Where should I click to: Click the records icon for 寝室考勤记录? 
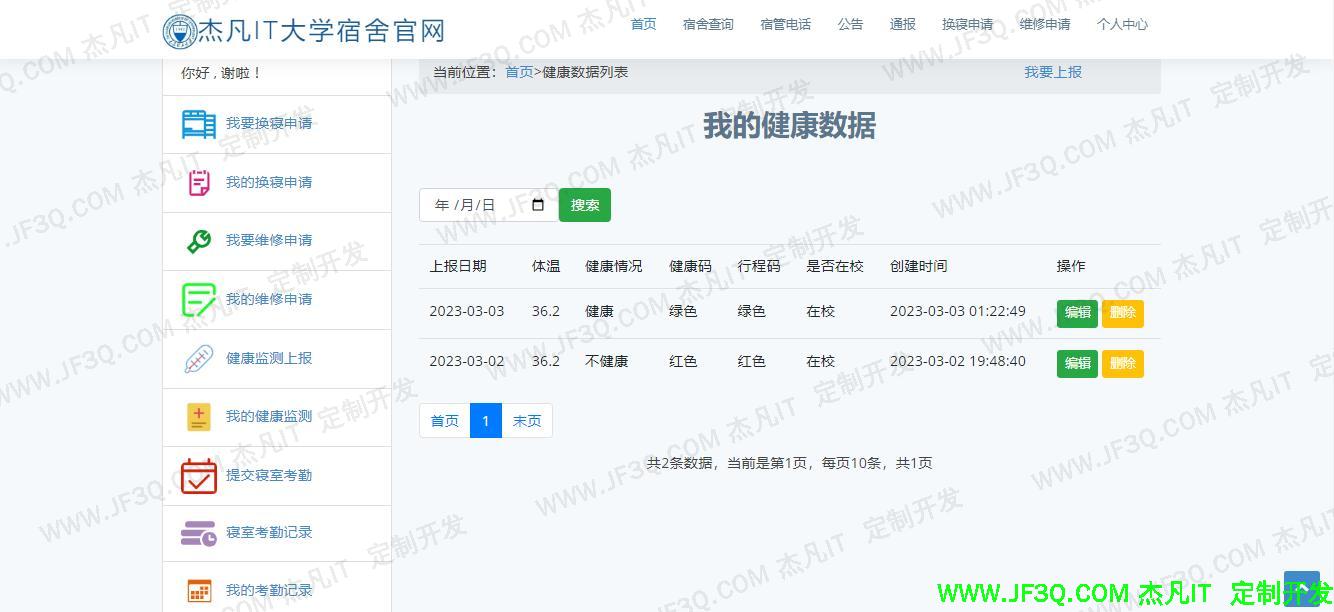[x=197, y=533]
